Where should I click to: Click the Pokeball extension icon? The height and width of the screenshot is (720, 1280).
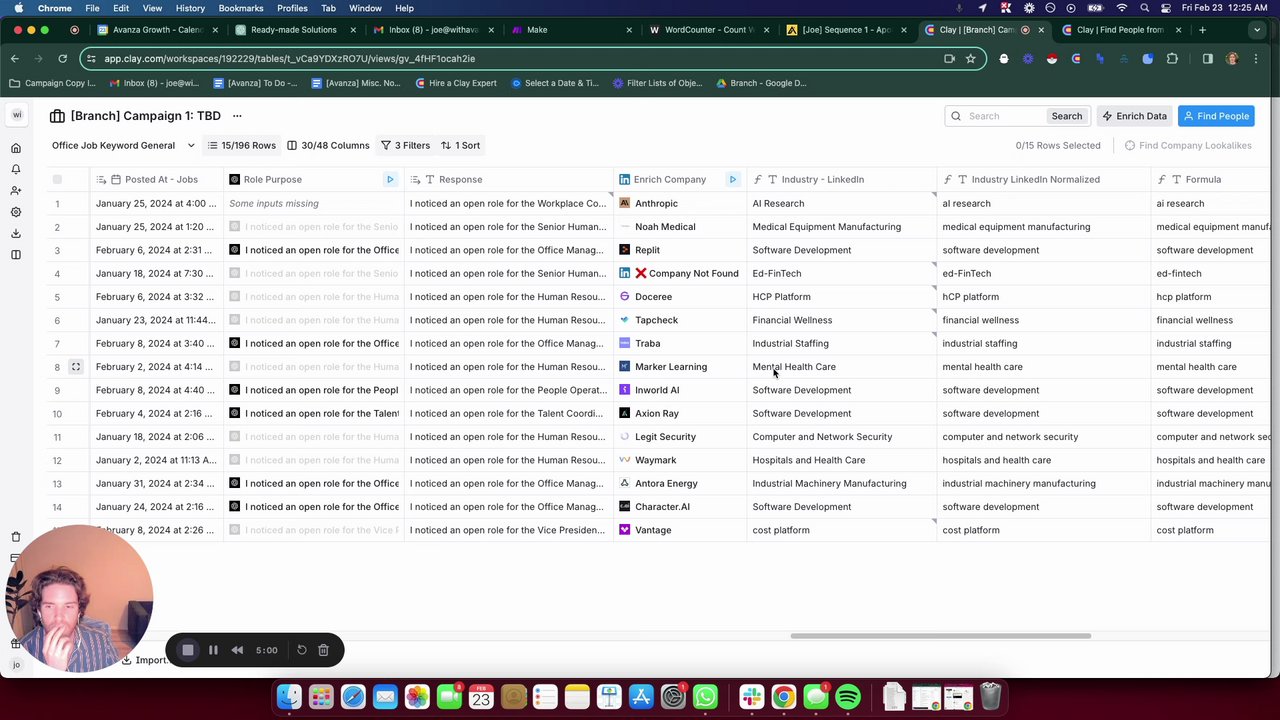[1051, 58]
